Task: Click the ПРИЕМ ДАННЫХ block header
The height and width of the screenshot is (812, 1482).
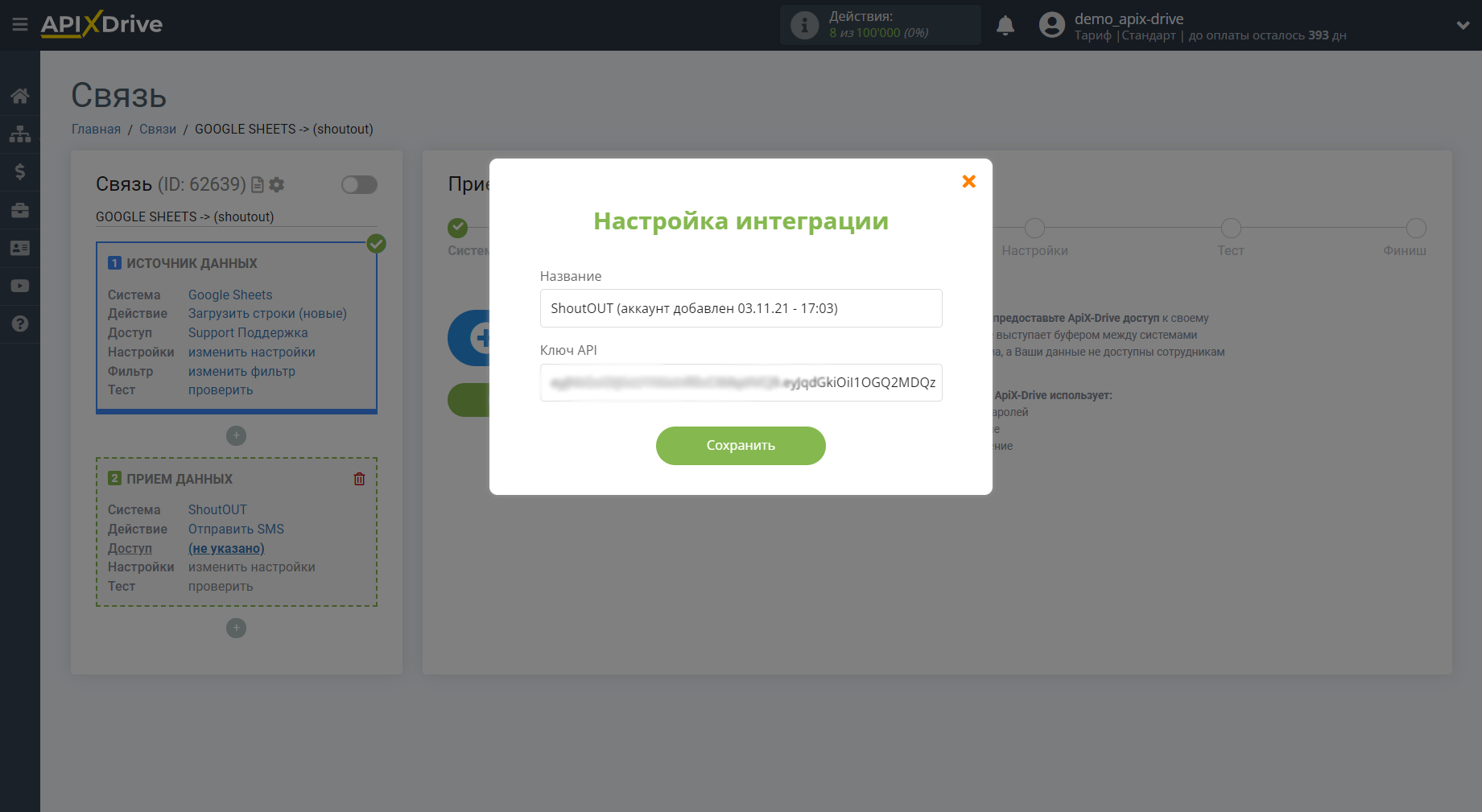Action: coord(180,480)
